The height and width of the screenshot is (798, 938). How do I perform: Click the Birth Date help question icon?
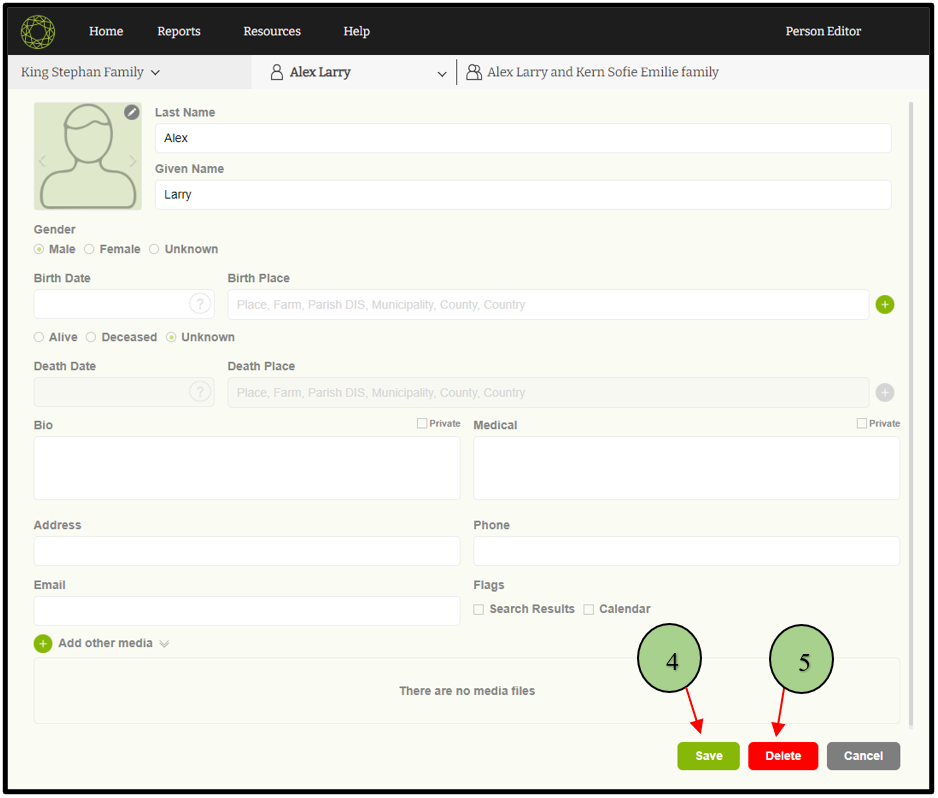pos(200,305)
